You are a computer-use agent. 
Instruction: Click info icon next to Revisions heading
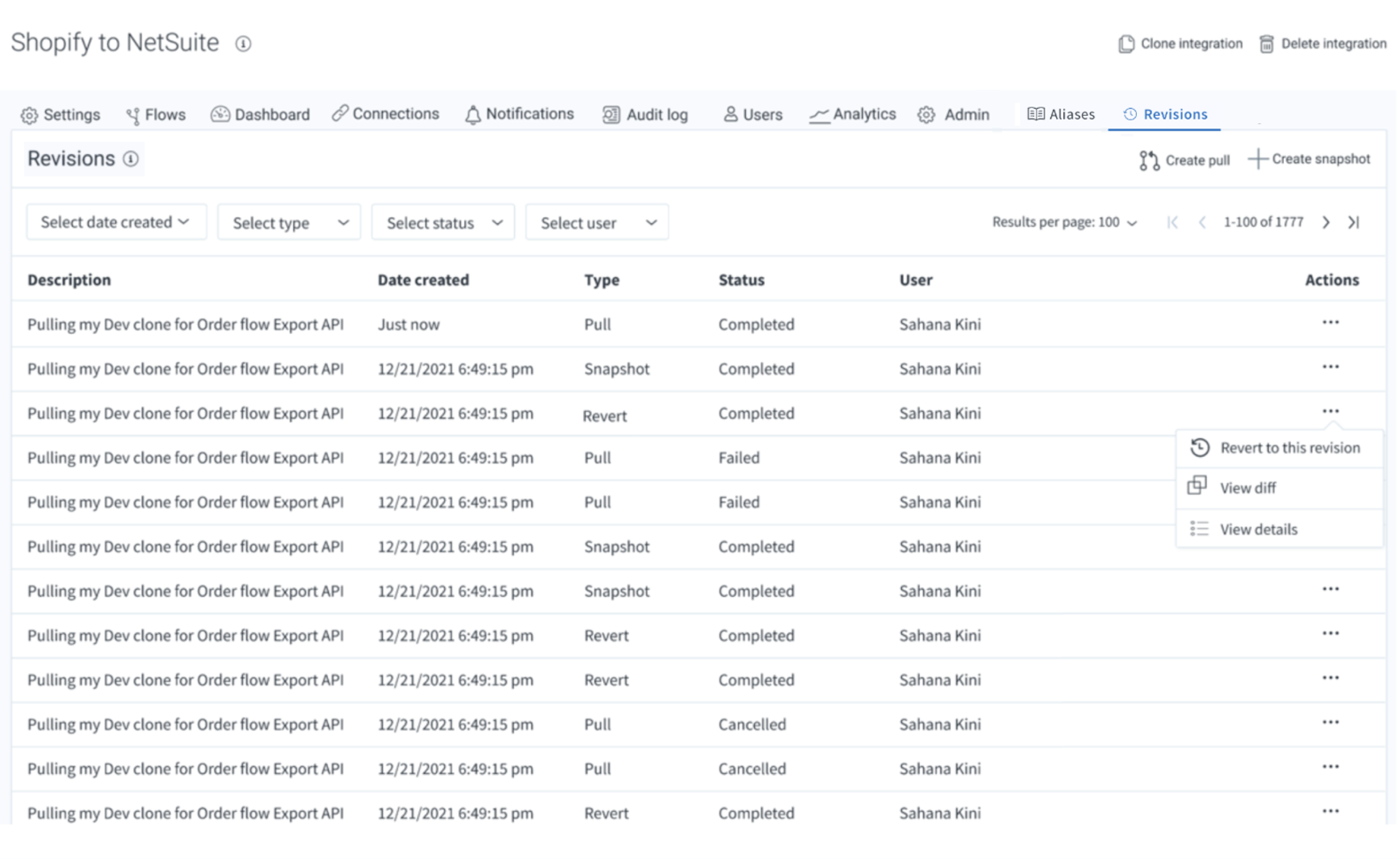[x=131, y=159]
